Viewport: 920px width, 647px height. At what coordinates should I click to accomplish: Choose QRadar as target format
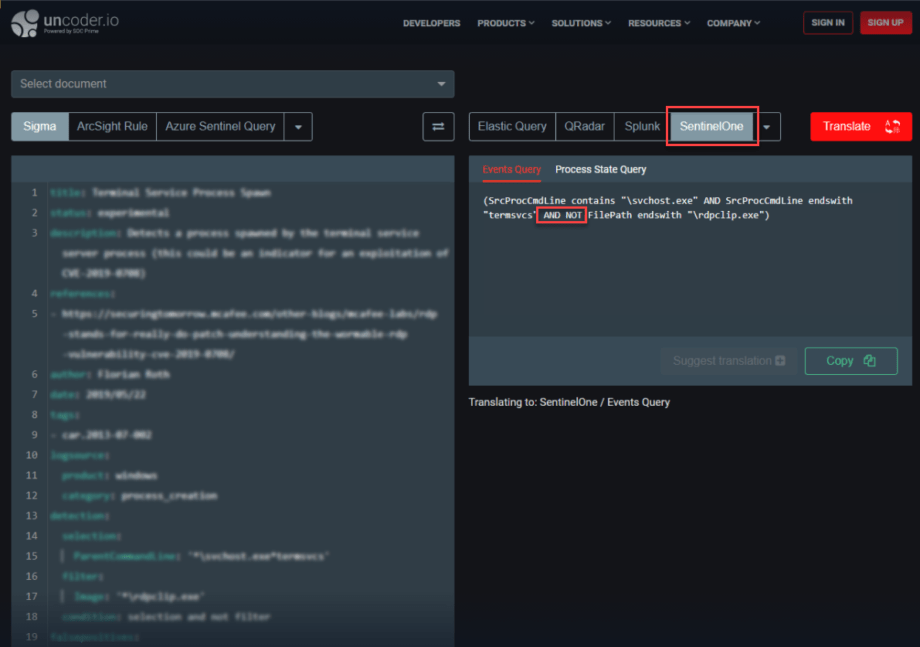pyautogui.click(x=584, y=127)
